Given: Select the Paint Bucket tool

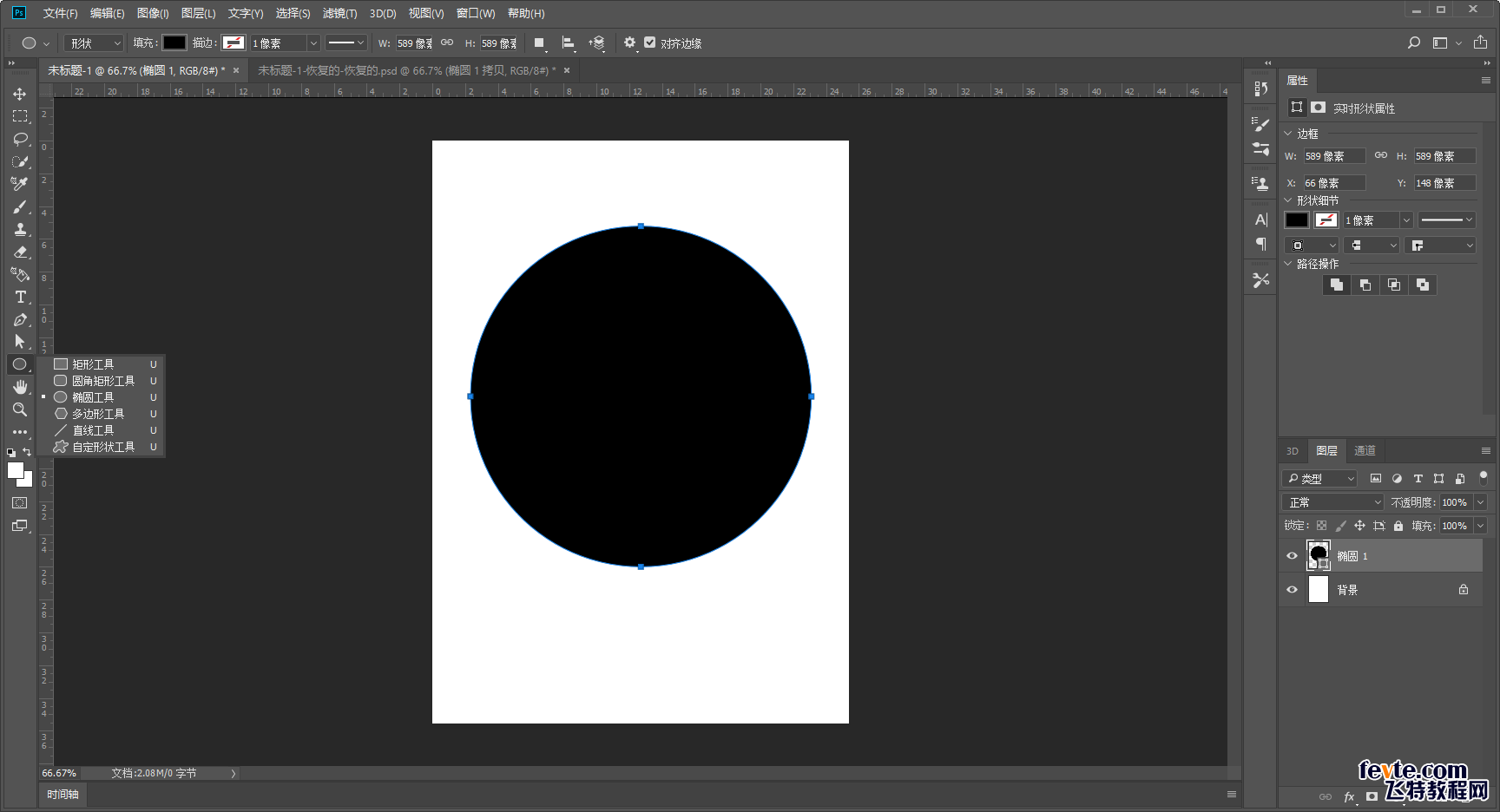Looking at the screenshot, I should pos(19,274).
